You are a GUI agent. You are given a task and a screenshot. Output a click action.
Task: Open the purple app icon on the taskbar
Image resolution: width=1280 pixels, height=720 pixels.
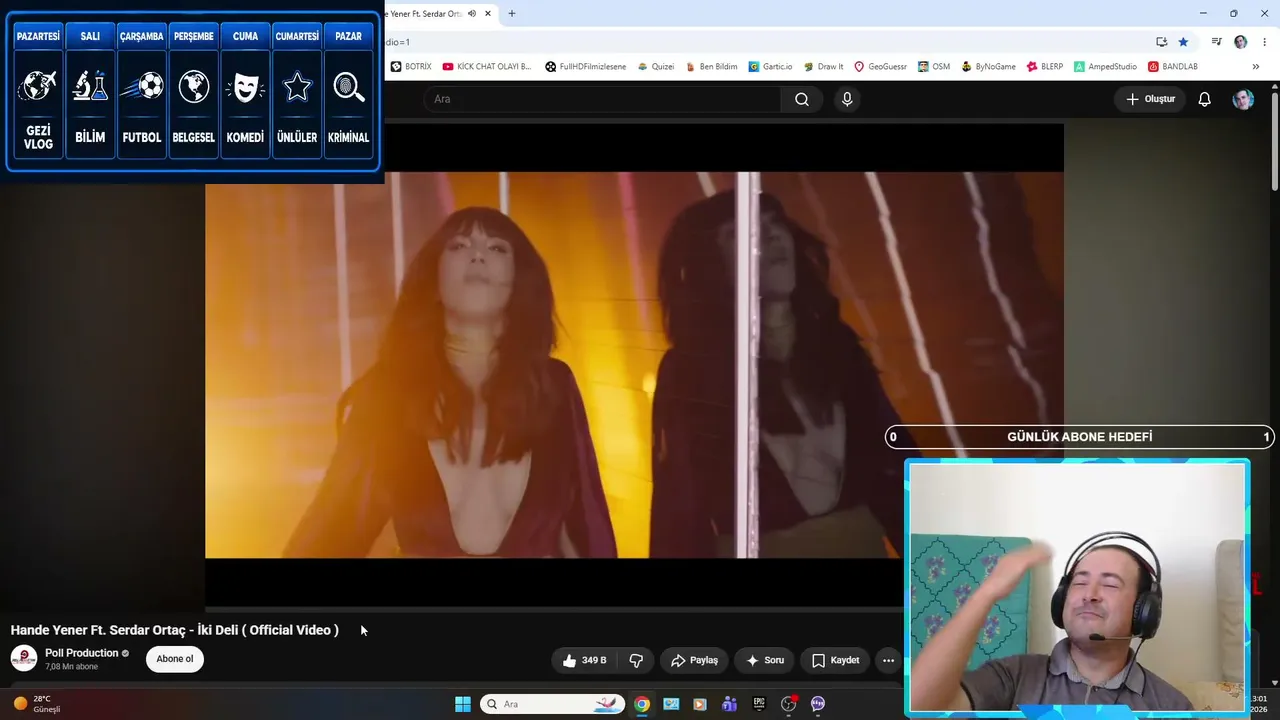pos(818,704)
